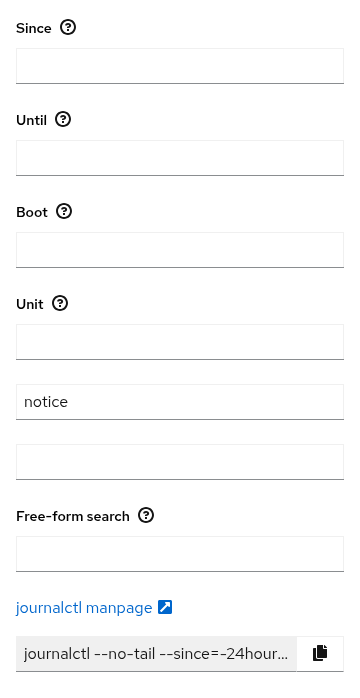Click the empty field below notice
The height and width of the screenshot is (698, 360).
[180, 462]
